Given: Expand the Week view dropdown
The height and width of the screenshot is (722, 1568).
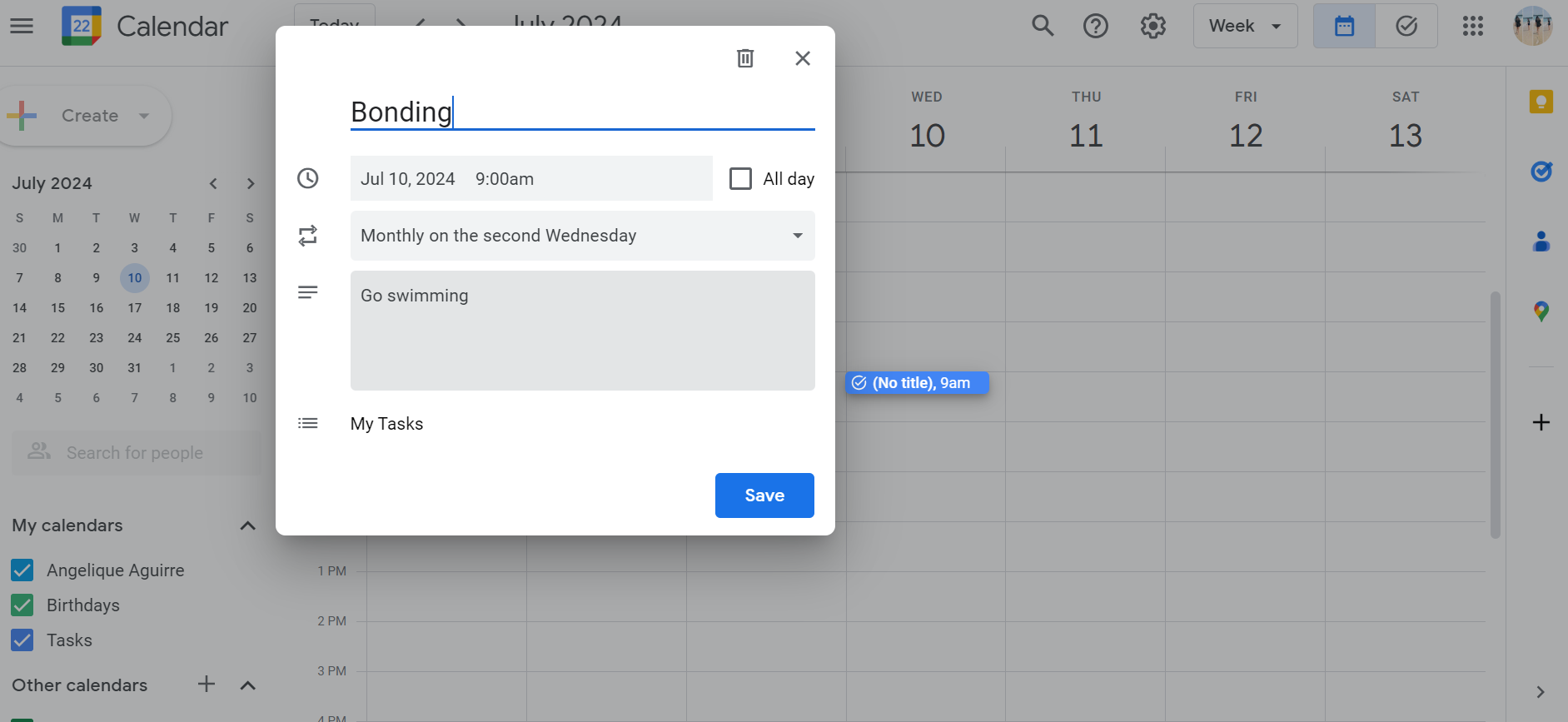Looking at the screenshot, I should [1245, 26].
